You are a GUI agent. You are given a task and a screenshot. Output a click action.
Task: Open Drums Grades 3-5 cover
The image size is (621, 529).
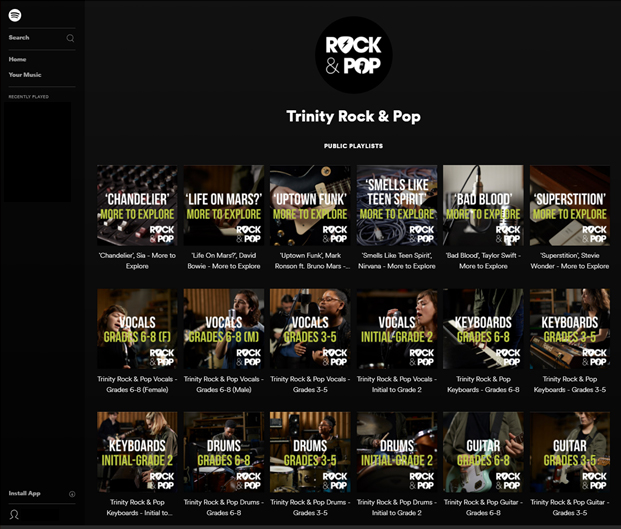point(310,452)
